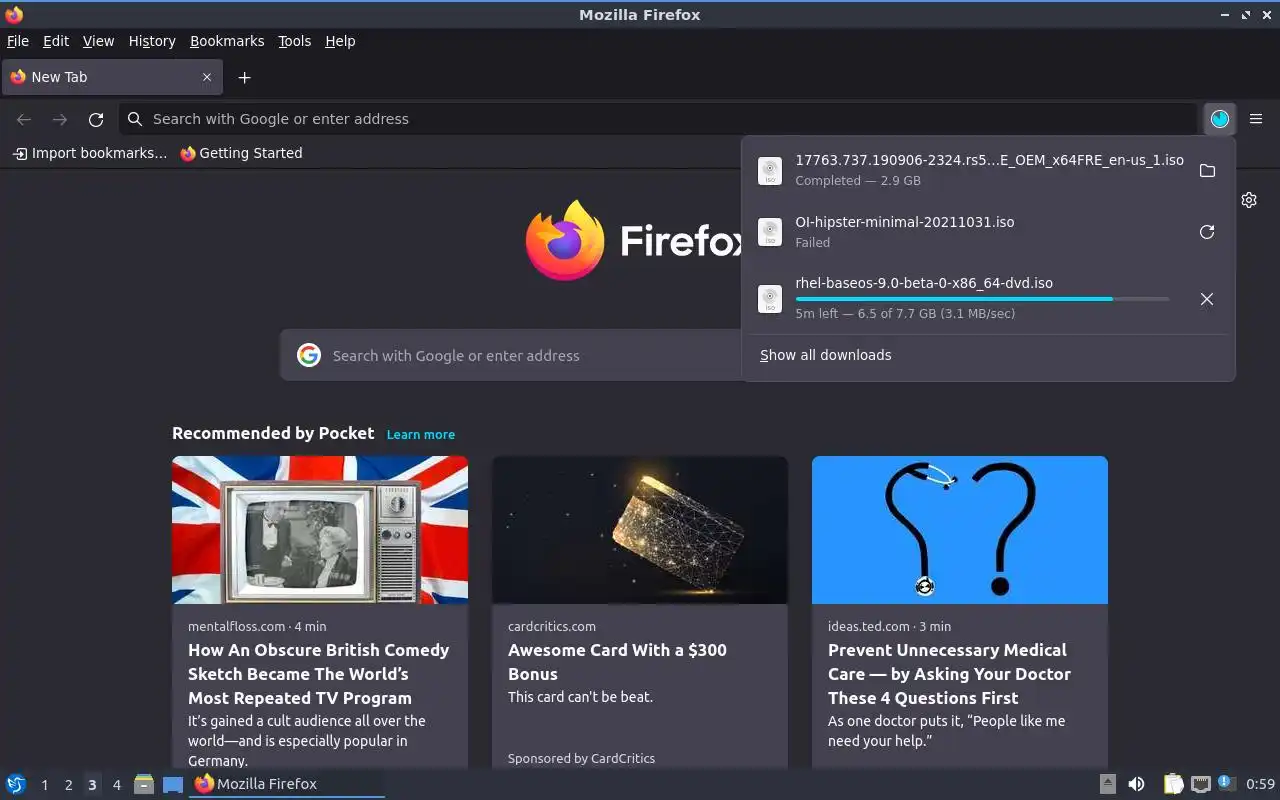Go forward one page
The image size is (1280, 800).
pyautogui.click(x=60, y=119)
